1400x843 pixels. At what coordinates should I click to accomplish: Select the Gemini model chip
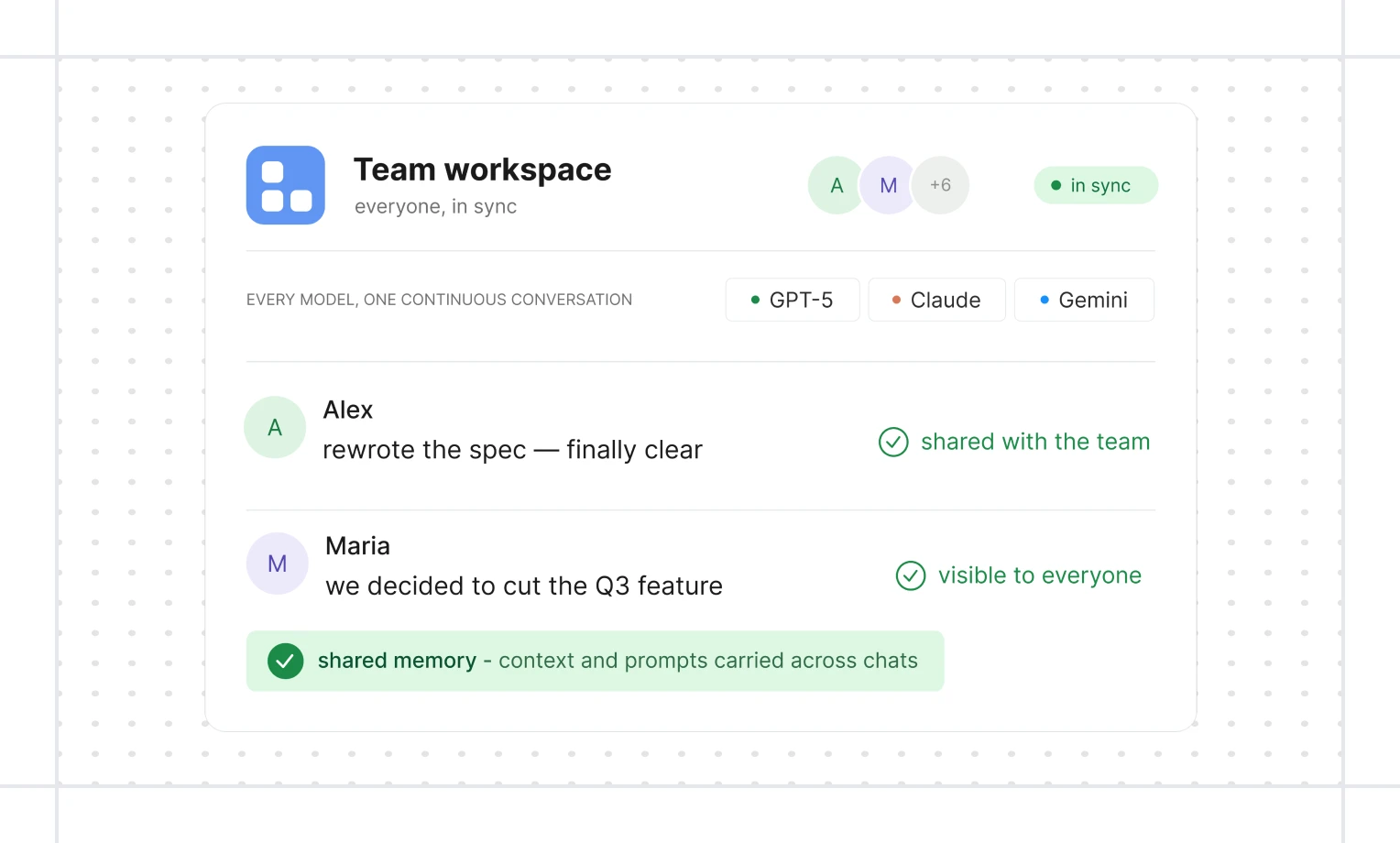click(1084, 300)
